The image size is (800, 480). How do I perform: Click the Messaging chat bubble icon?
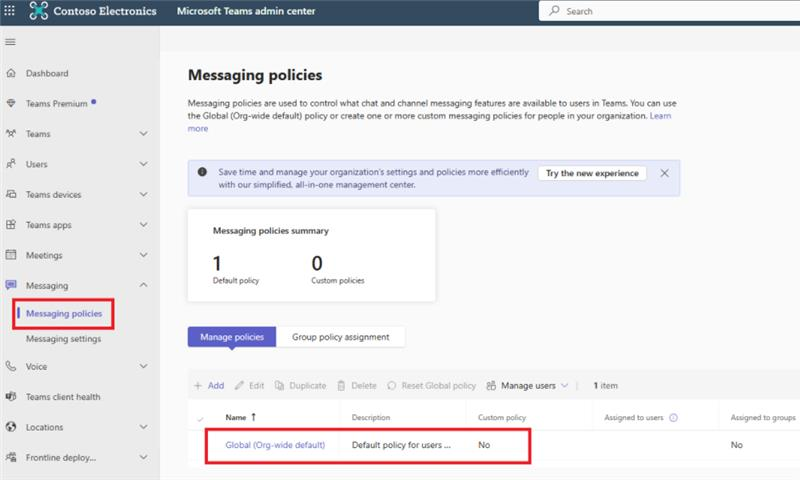click(11, 285)
